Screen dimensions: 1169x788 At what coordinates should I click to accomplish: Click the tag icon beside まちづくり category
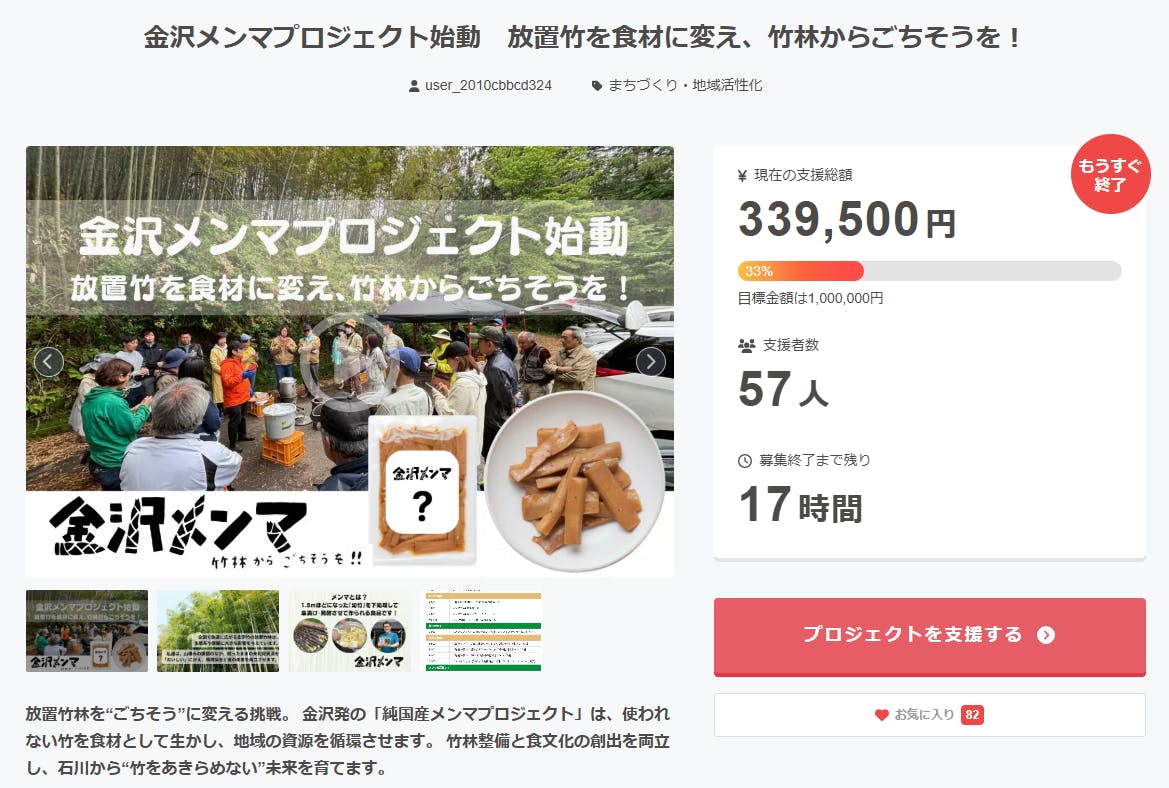click(x=597, y=86)
